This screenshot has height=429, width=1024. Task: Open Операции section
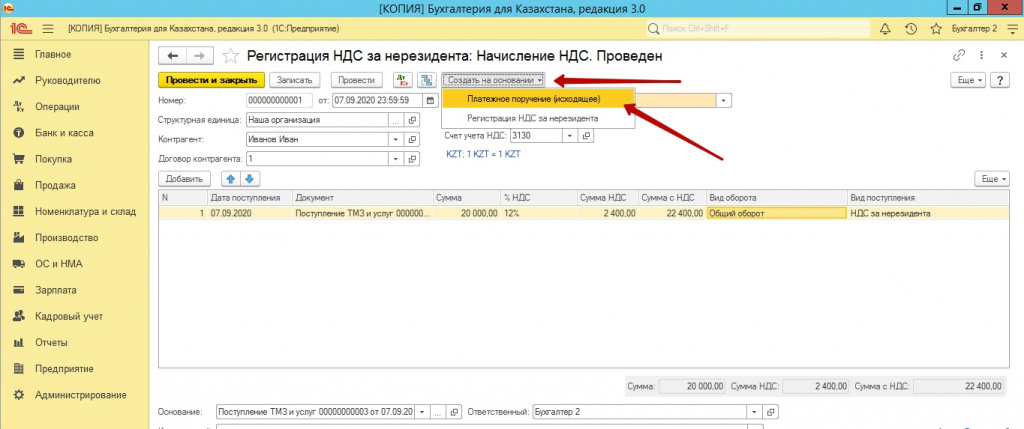tap(57, 106)
